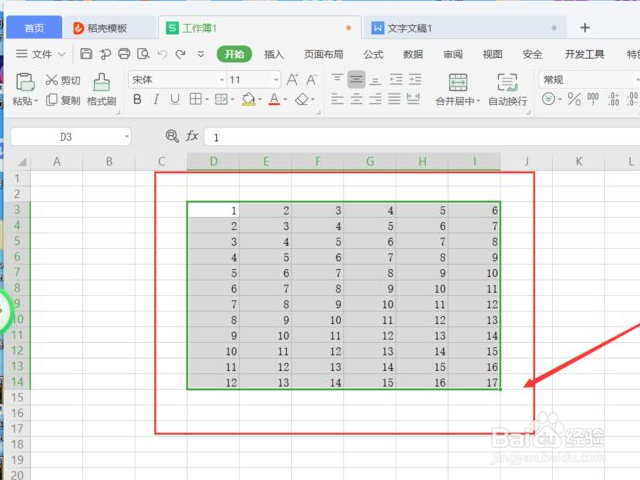The height and width of the screenshot is (480, 640).
Task: Open the 公式 ribbon tab
Action: click(x=373, y=54)
